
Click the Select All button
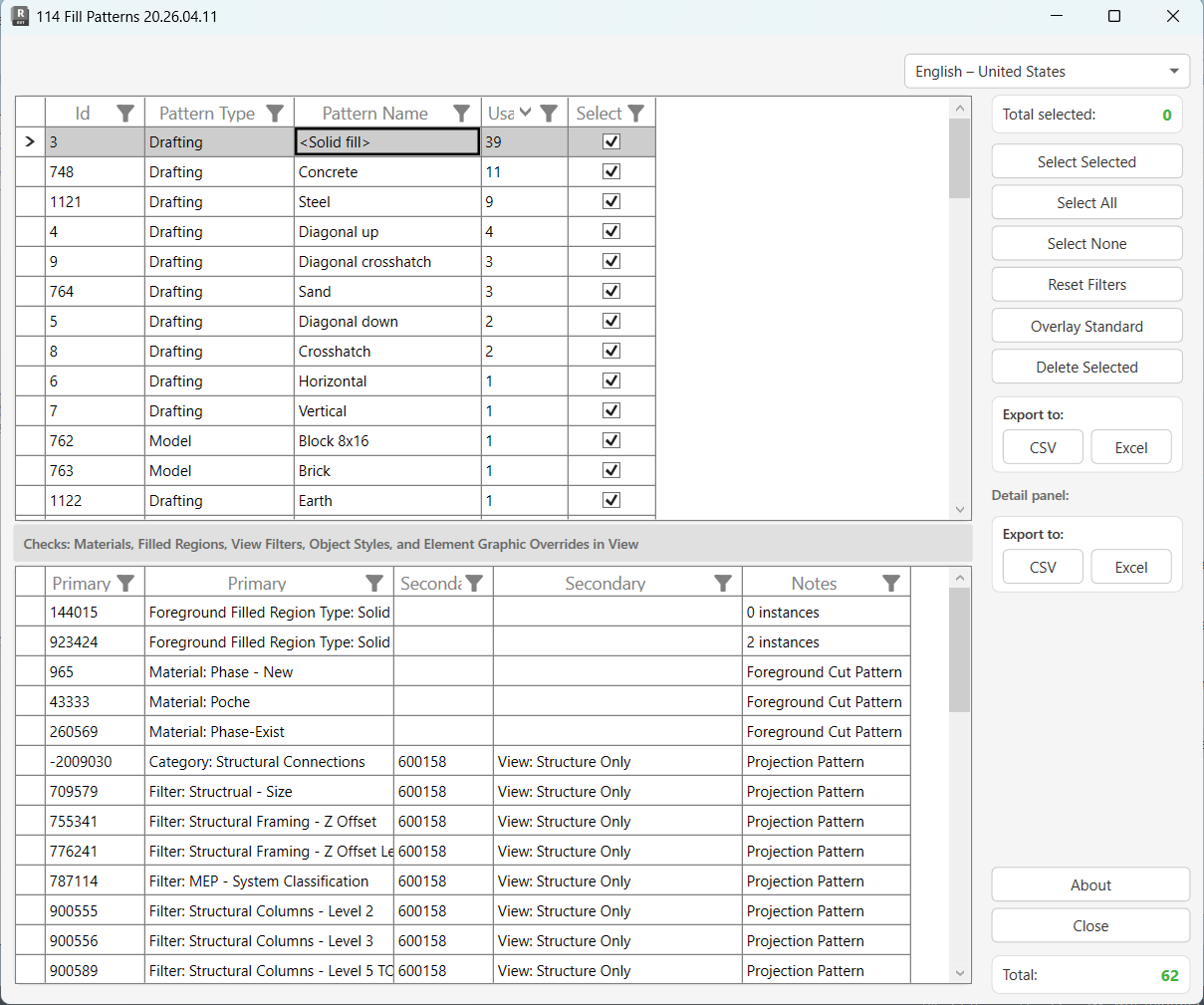[x=1086, y=202]
